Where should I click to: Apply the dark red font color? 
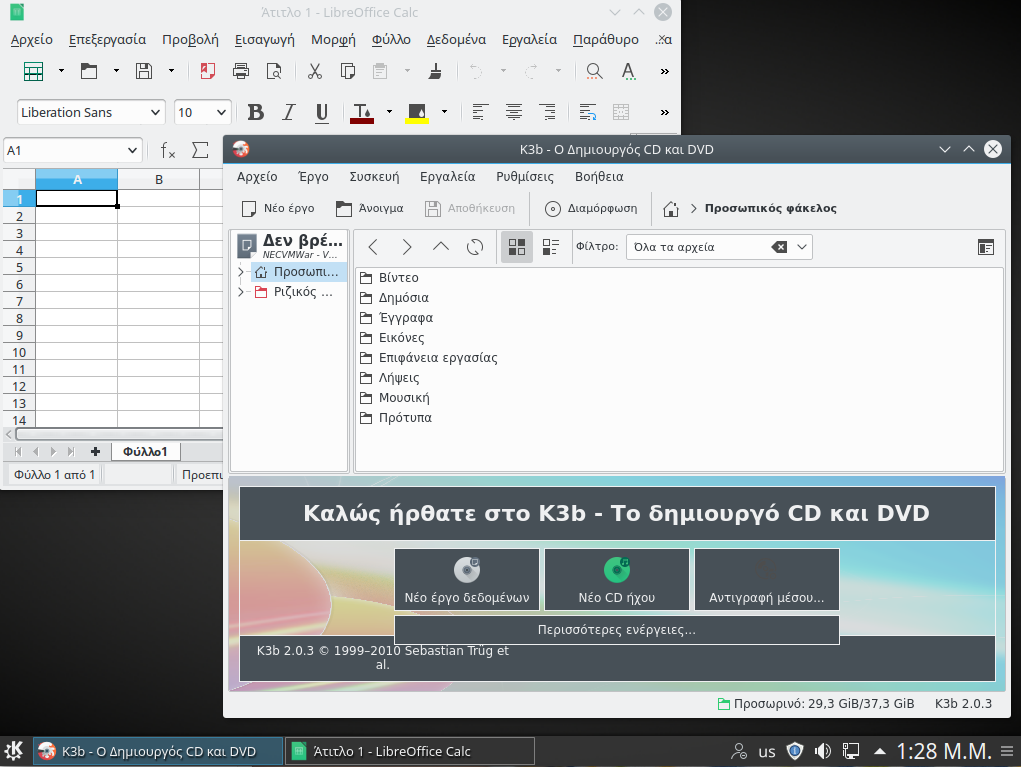pos(361,113)
